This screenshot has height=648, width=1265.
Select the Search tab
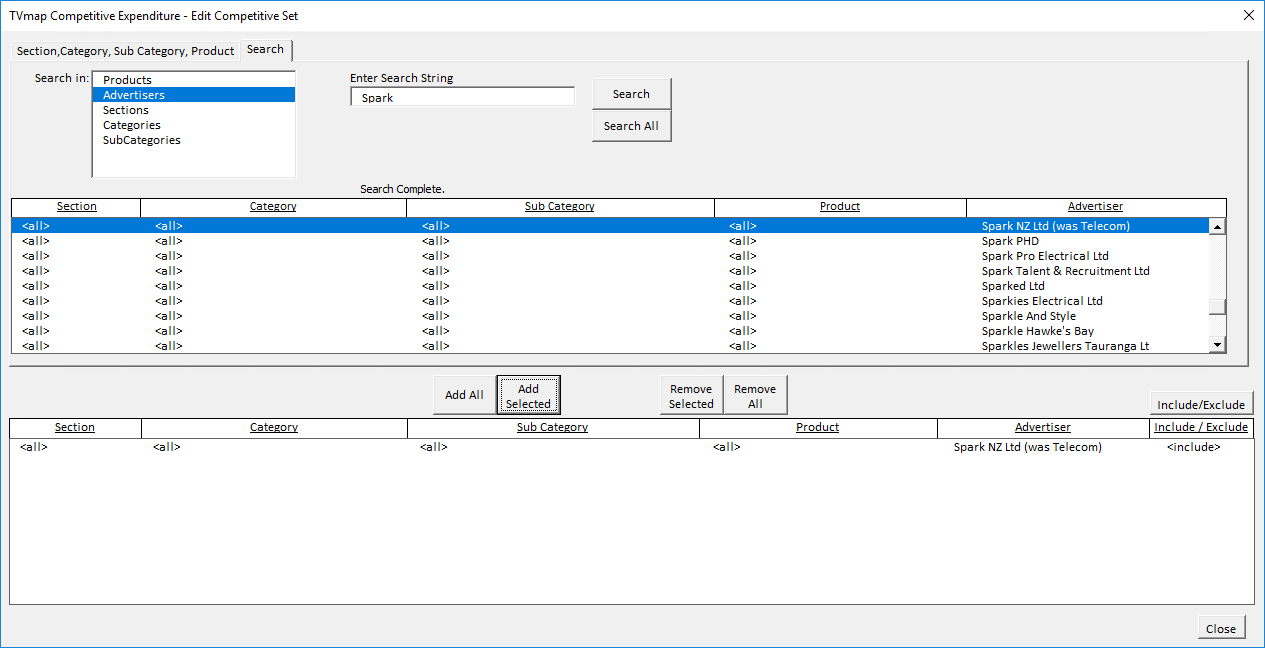click(x=265, y=49)
